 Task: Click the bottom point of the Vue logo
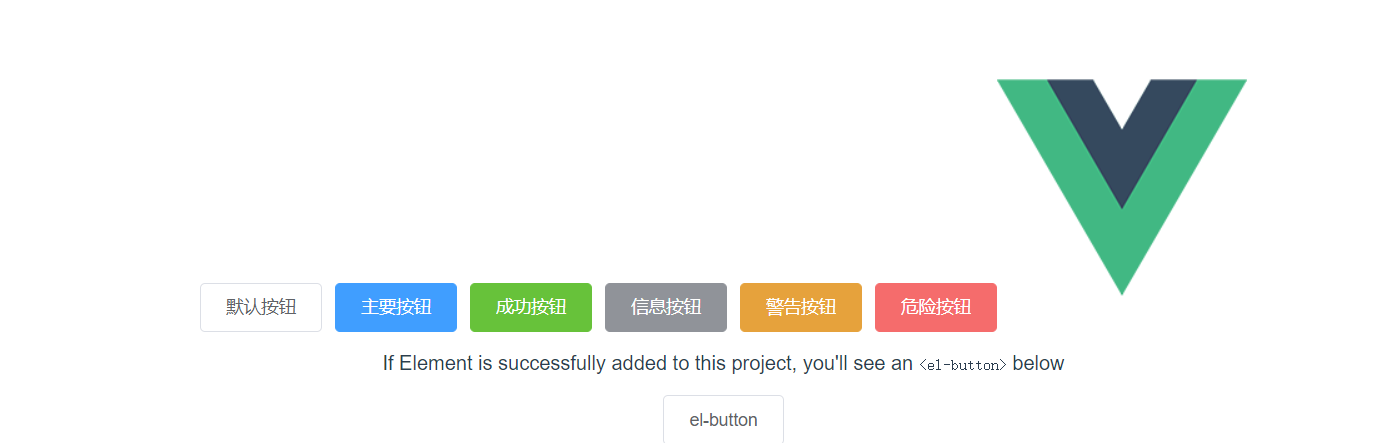pos(1122,288)
